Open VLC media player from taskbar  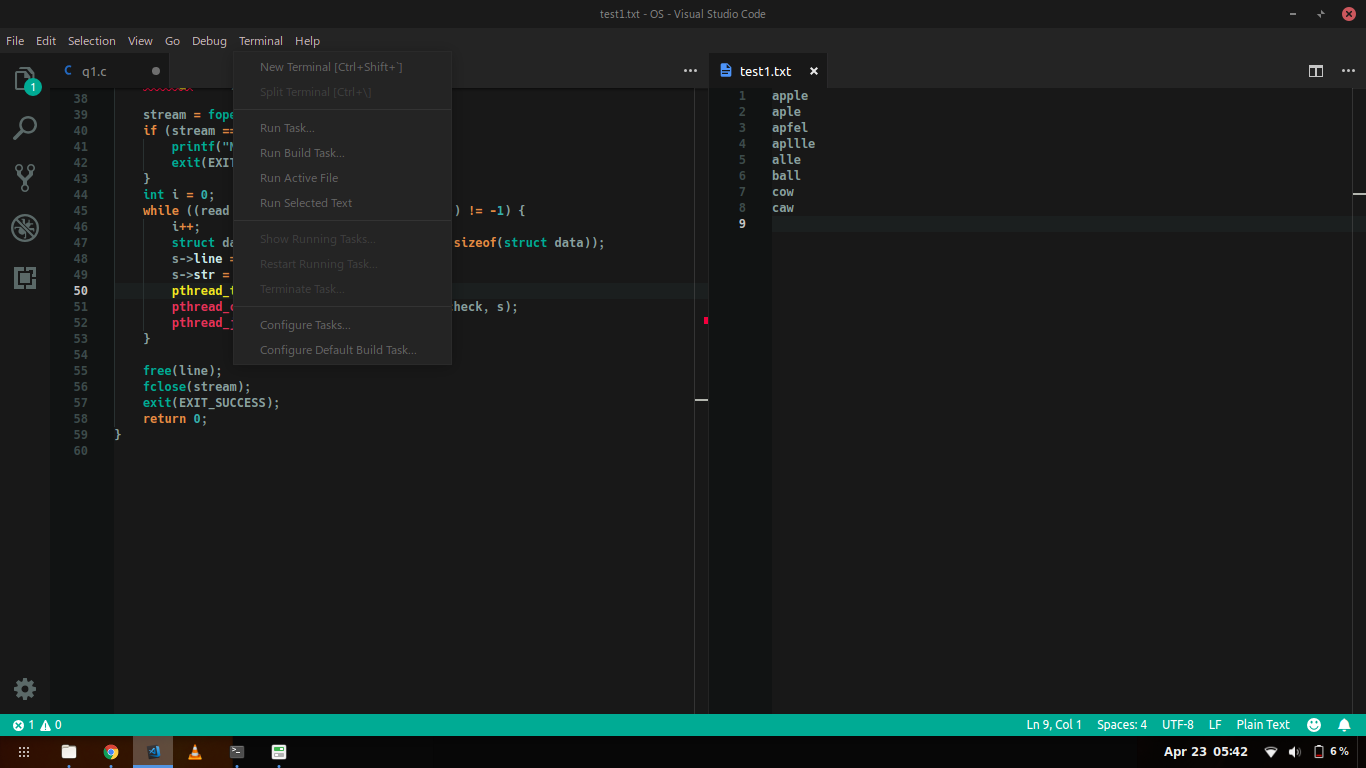195,752
